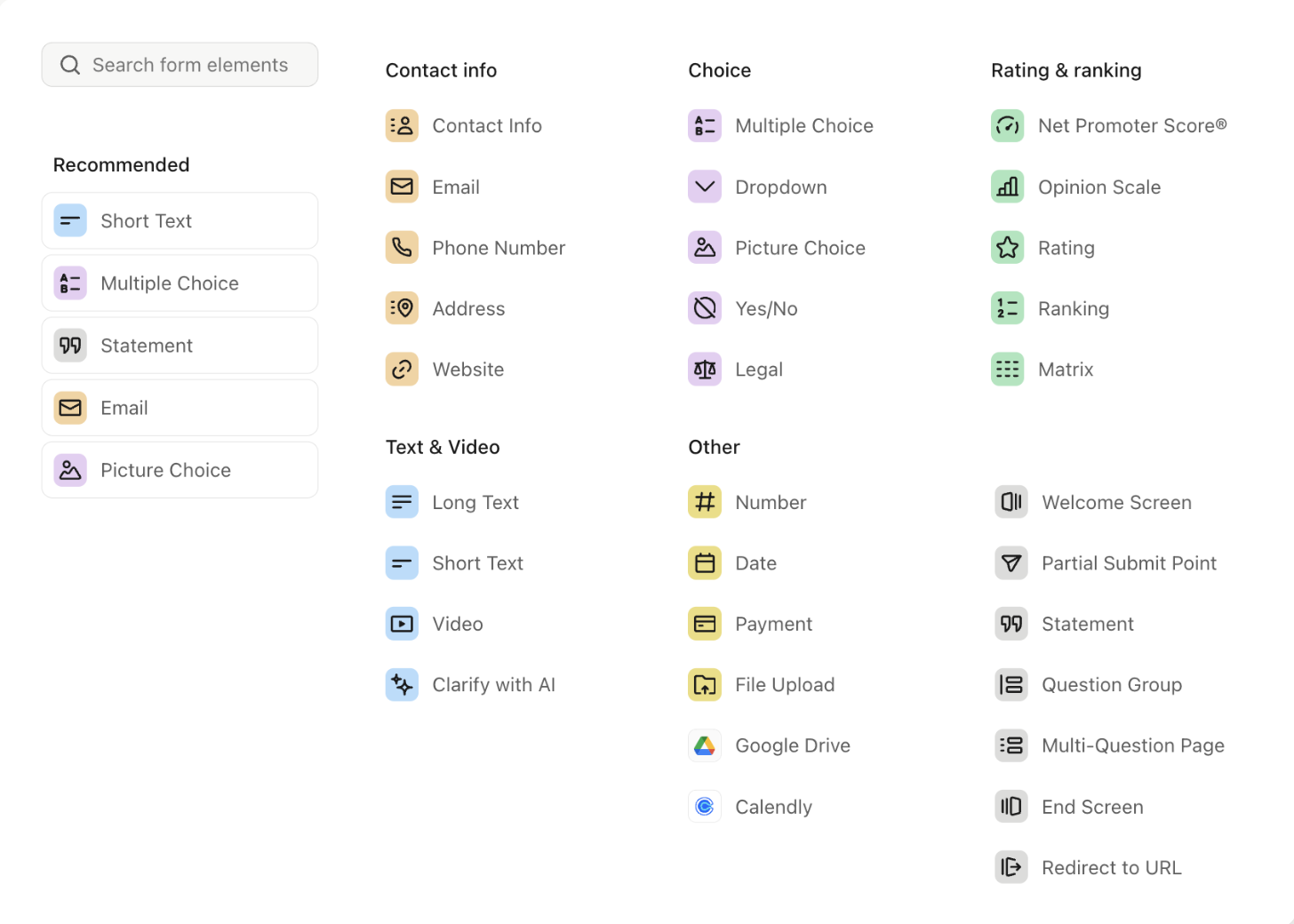Choose Statement from the Recommended list
Screen dimensions: 1294x924
[180, 346]
